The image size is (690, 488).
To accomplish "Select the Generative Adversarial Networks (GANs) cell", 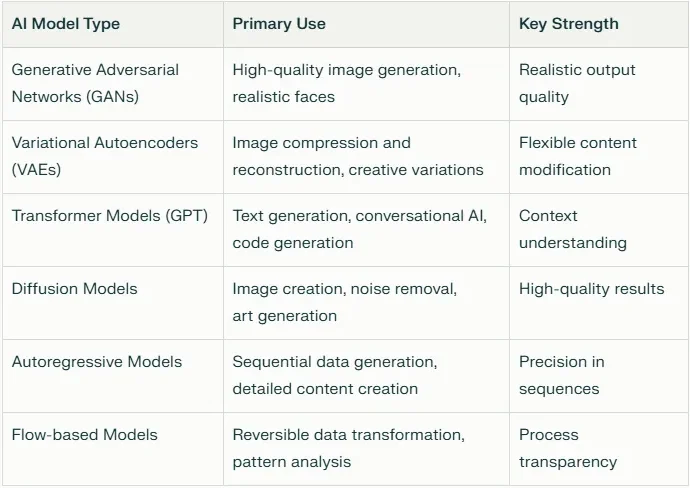I will [95, 83].
